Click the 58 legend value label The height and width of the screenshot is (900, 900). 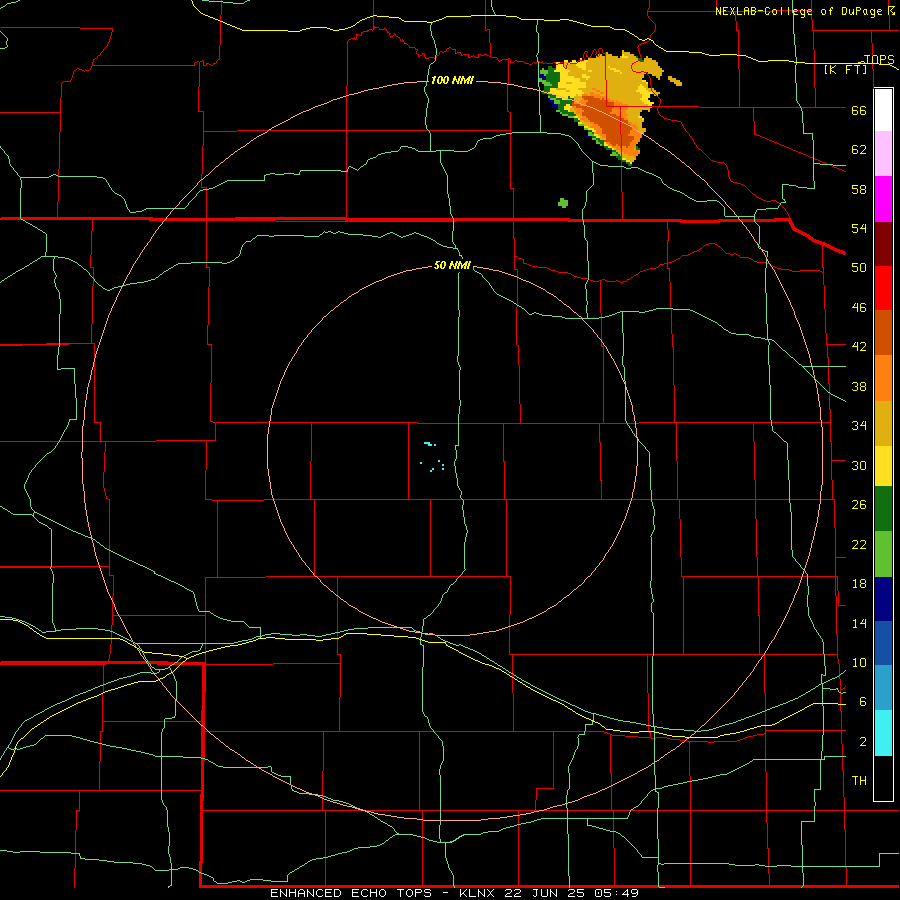pyautogui.click(x=859, y=189)
